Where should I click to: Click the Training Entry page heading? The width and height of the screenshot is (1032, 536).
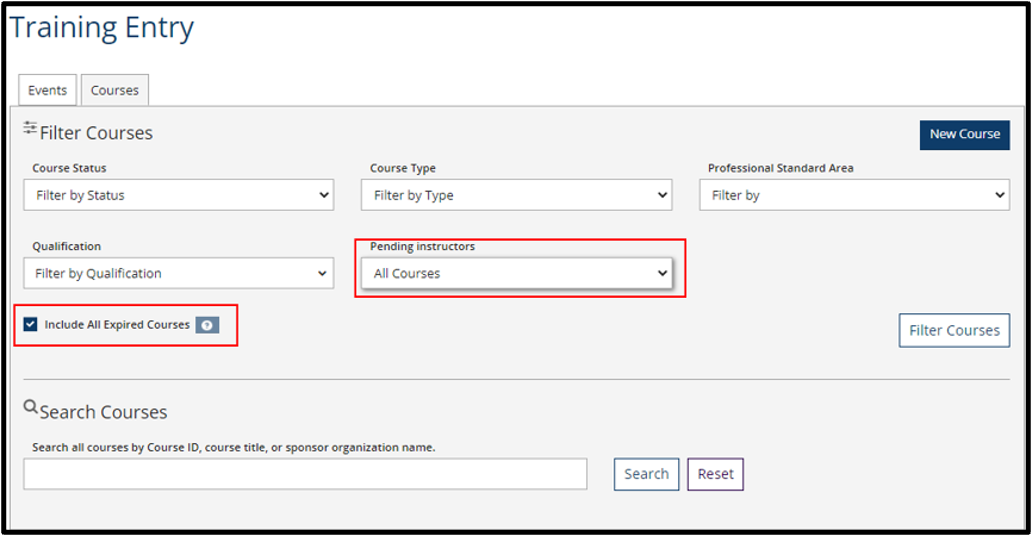102,28
